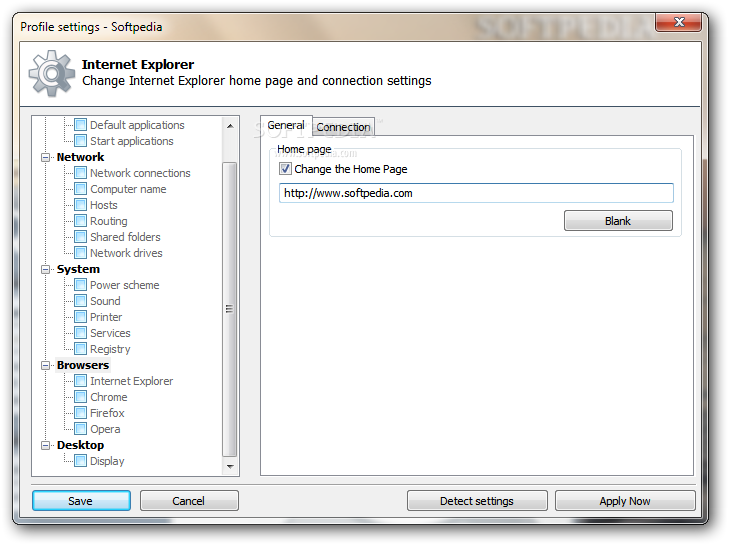
Task: Select the Hosts tree label
Action: [x=104, y=205]
